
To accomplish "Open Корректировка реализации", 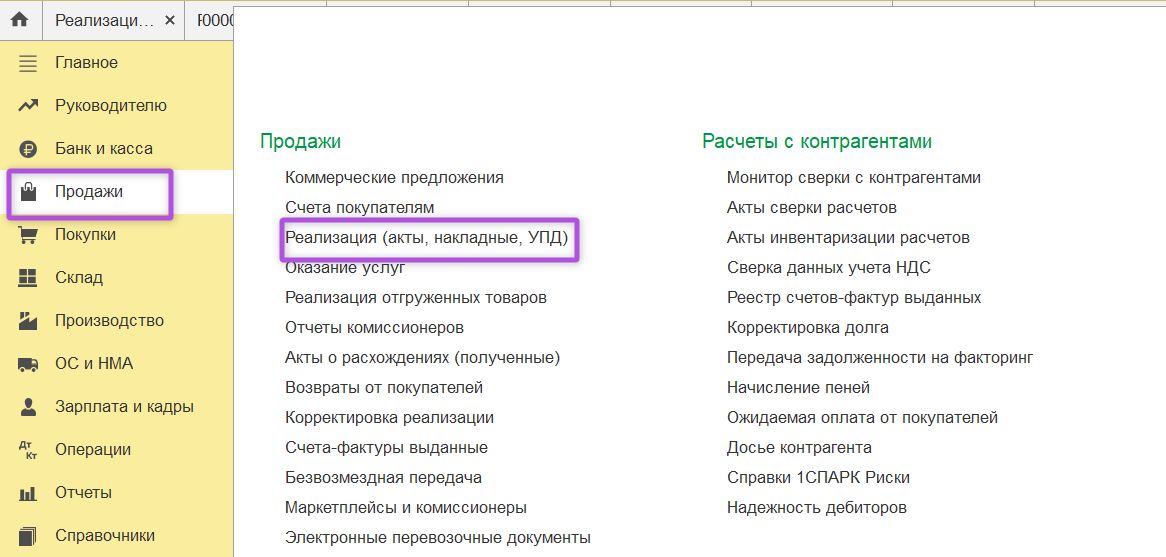I will [x=389, y=418].
